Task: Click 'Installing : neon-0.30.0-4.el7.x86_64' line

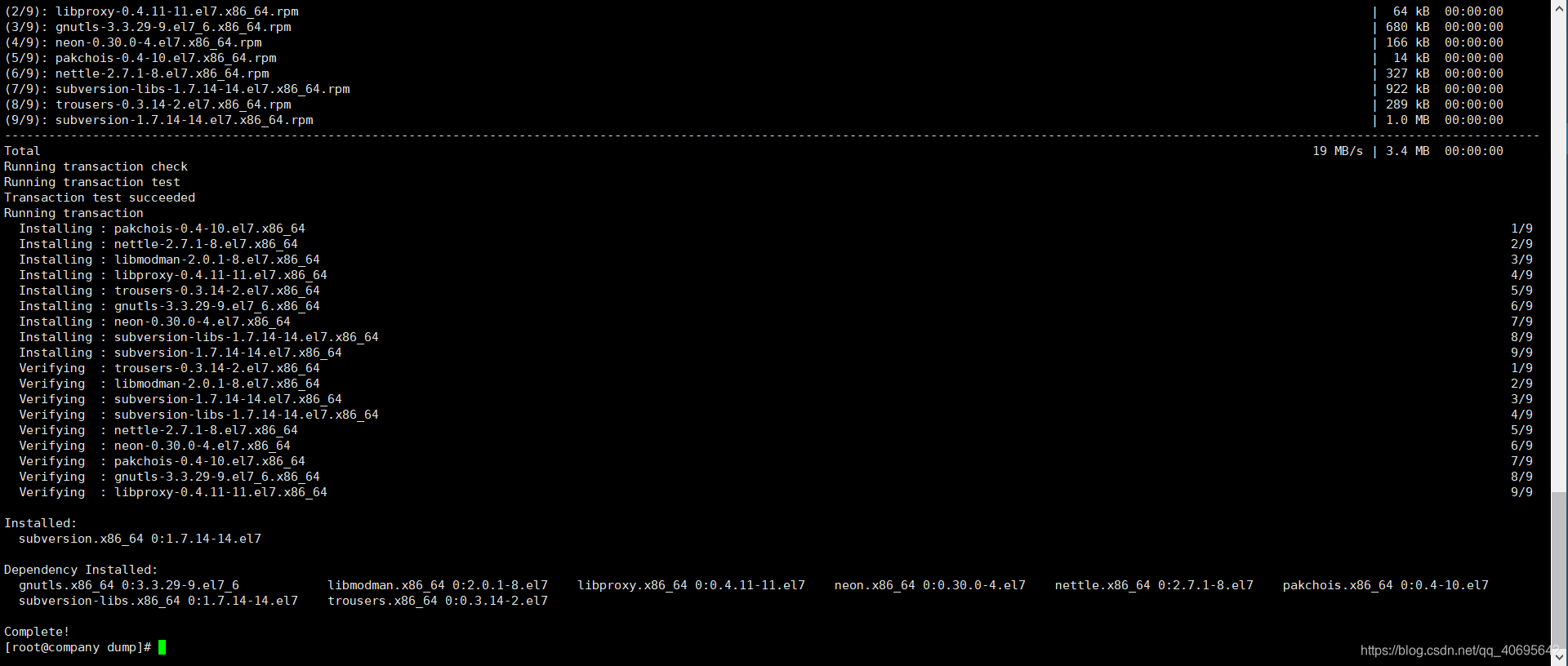Action: tap(154, 322)
